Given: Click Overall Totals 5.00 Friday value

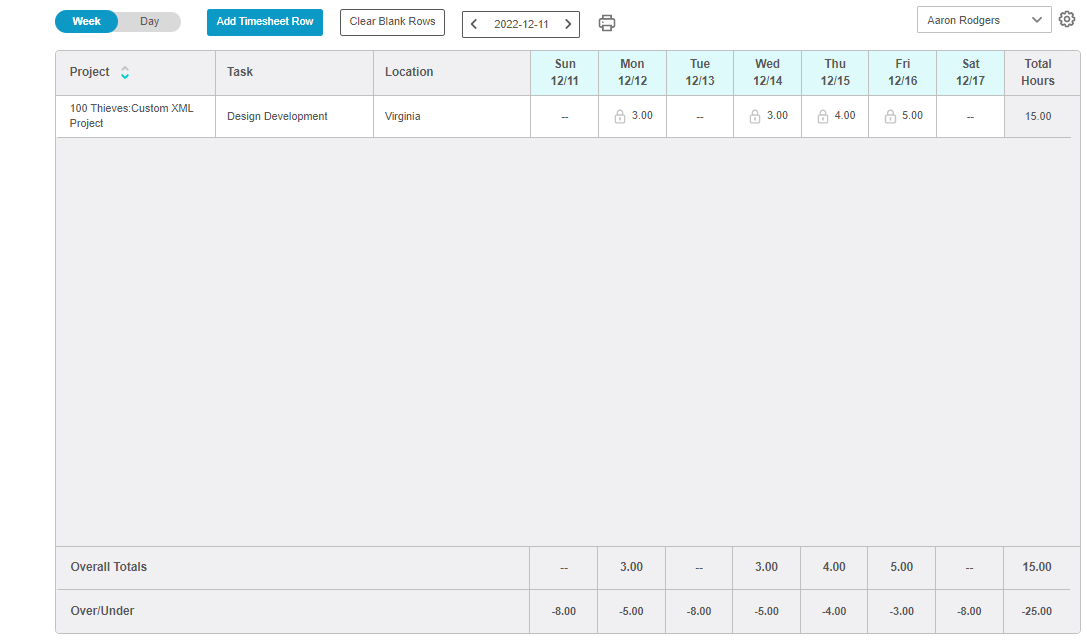Looking at the screenshot, I should (x=902, y=567).
